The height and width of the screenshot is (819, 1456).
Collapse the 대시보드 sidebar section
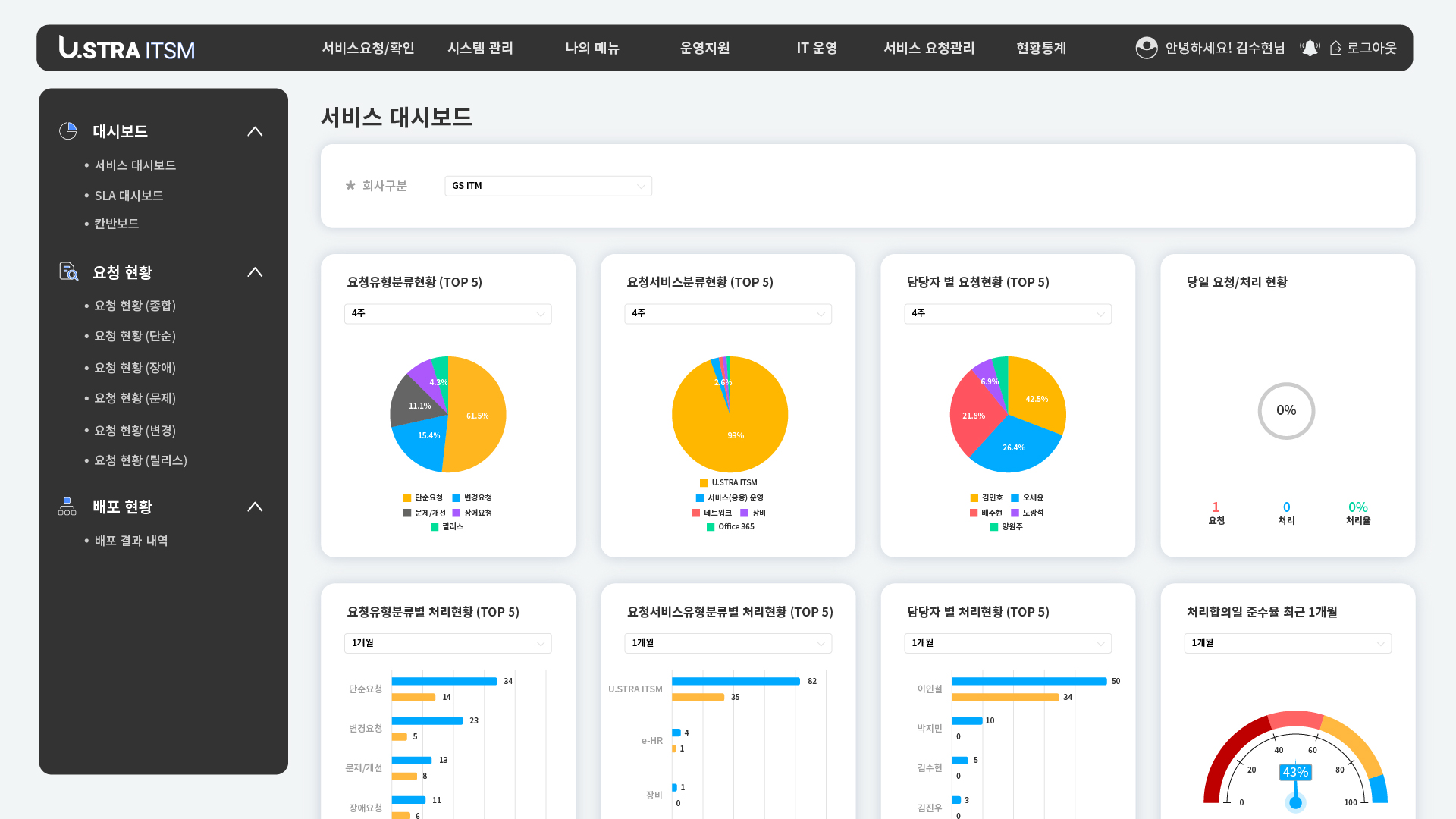[x=255, y=131]
